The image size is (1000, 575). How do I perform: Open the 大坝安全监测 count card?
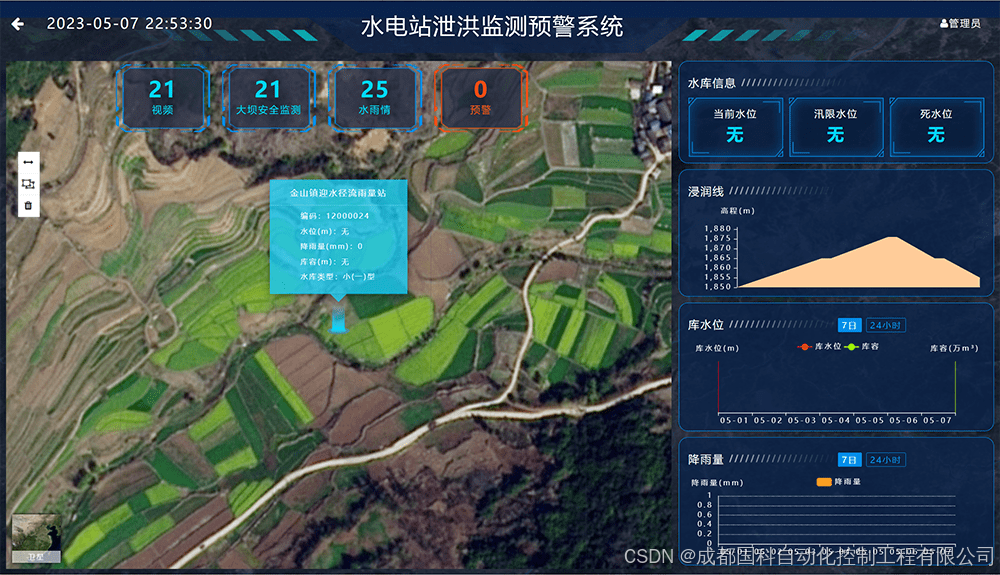click(x=268, y=98)
